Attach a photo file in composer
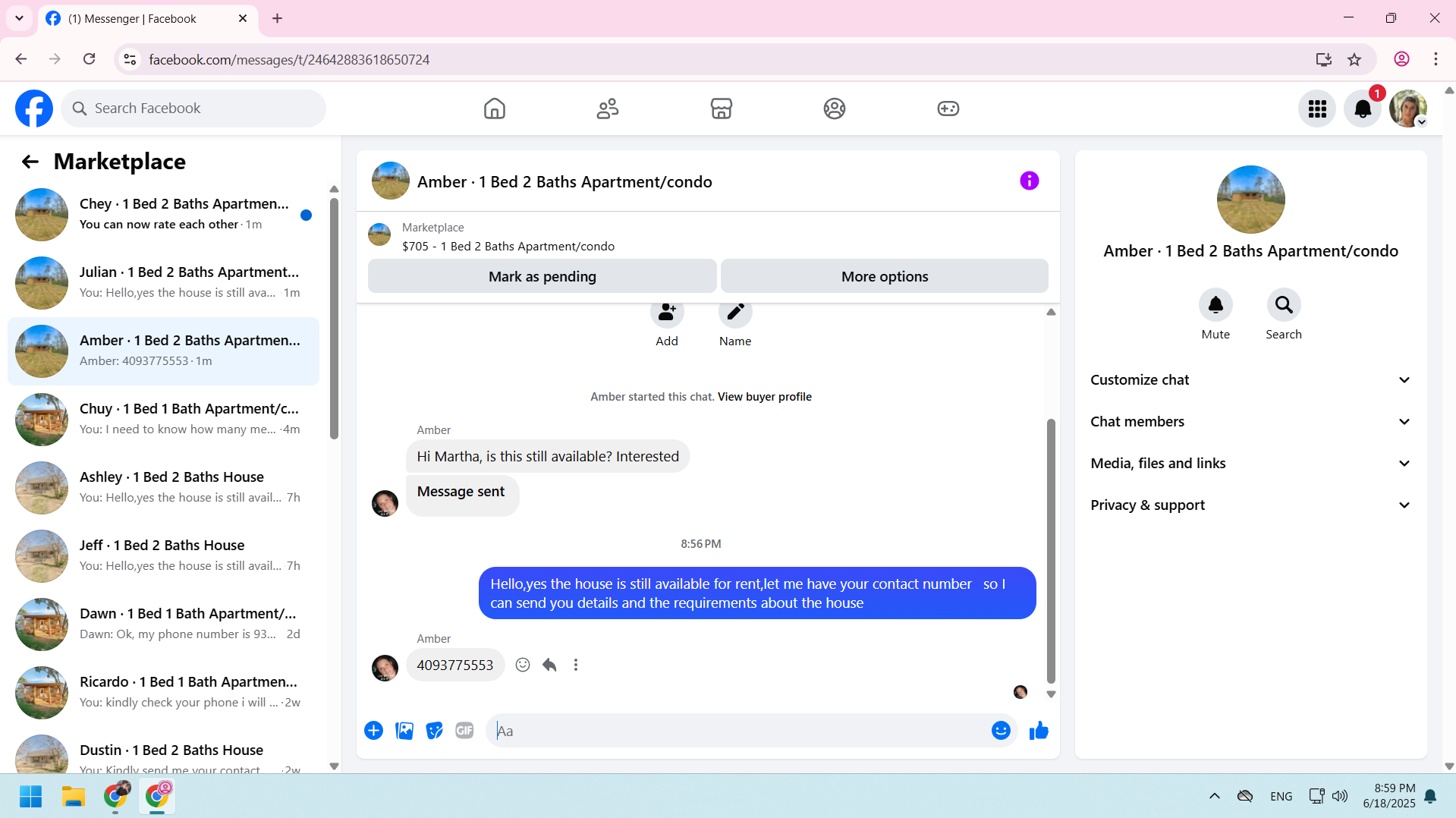Viewport: 1456px width, 818px height. click(404, 731)
